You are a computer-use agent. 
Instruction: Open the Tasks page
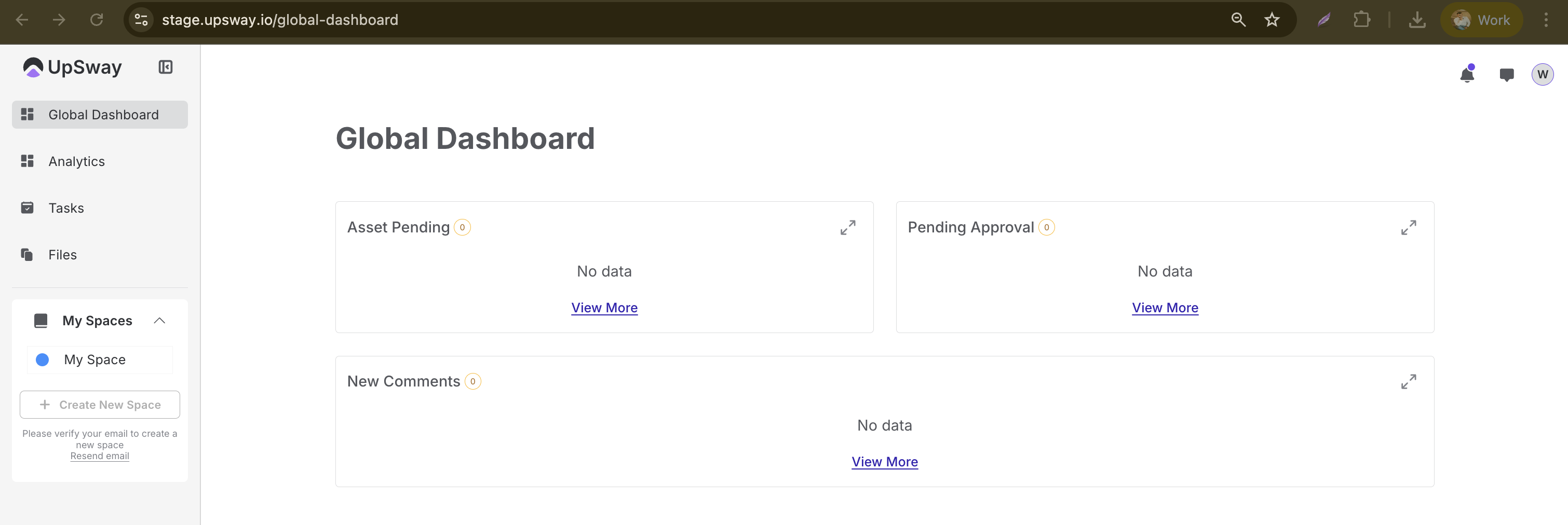(66, 208)
